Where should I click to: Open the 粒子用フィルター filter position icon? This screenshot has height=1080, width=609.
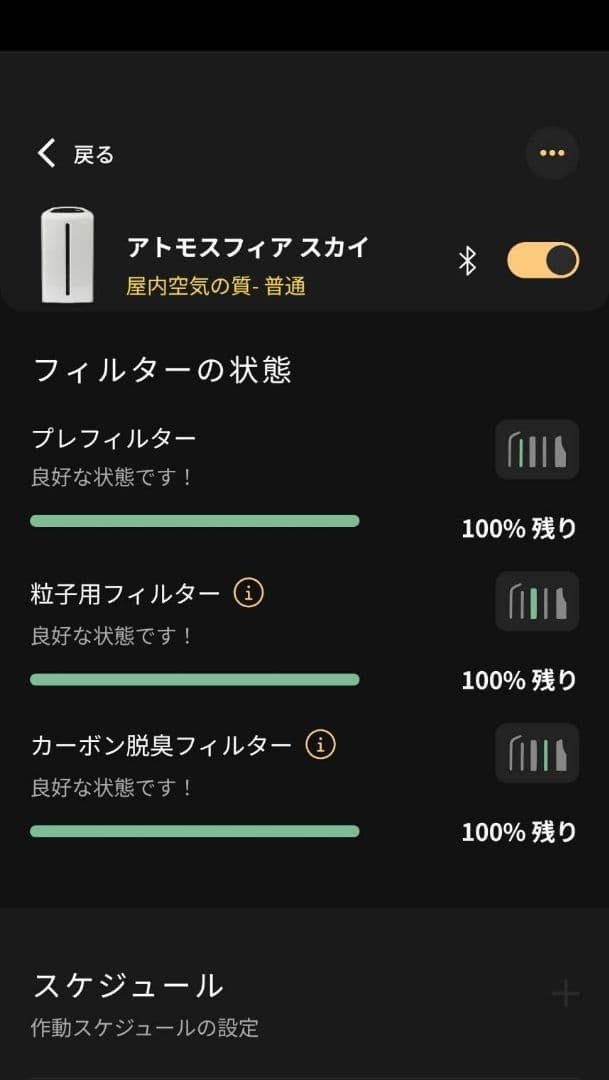[x=537, y=602]
